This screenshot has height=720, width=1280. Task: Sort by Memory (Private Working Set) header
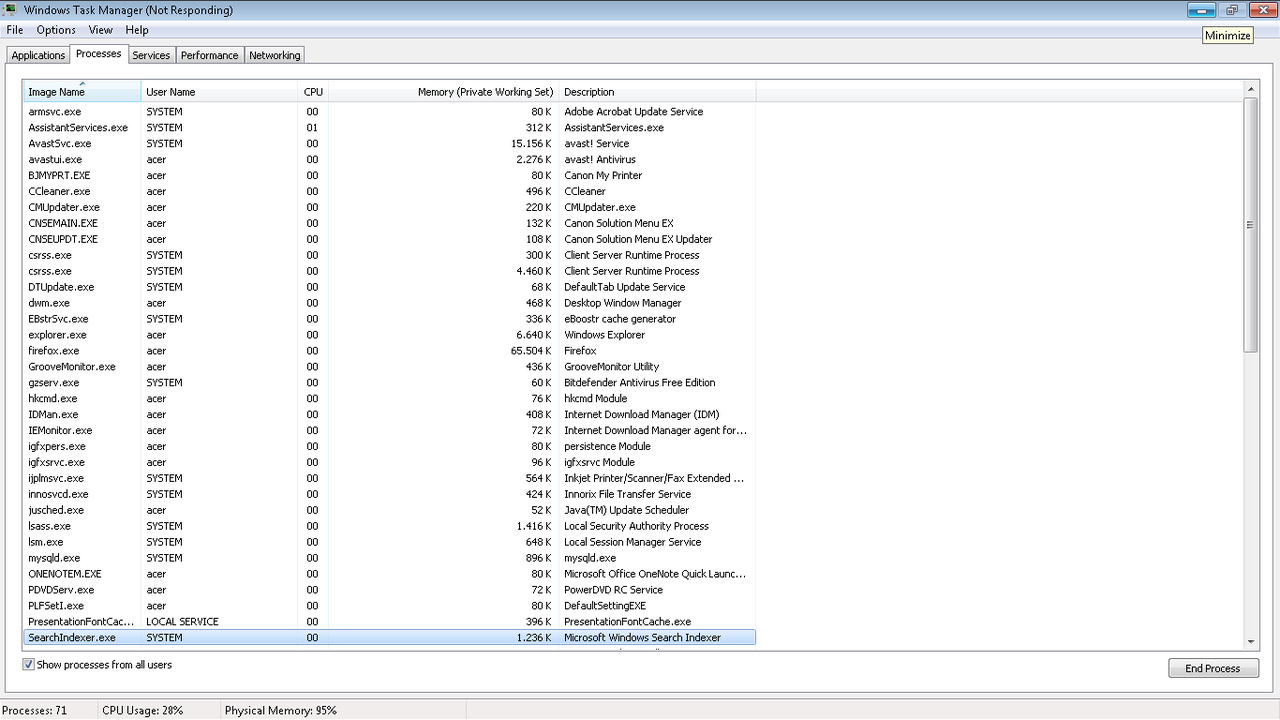pyautogui.click(x=443, y=92)
